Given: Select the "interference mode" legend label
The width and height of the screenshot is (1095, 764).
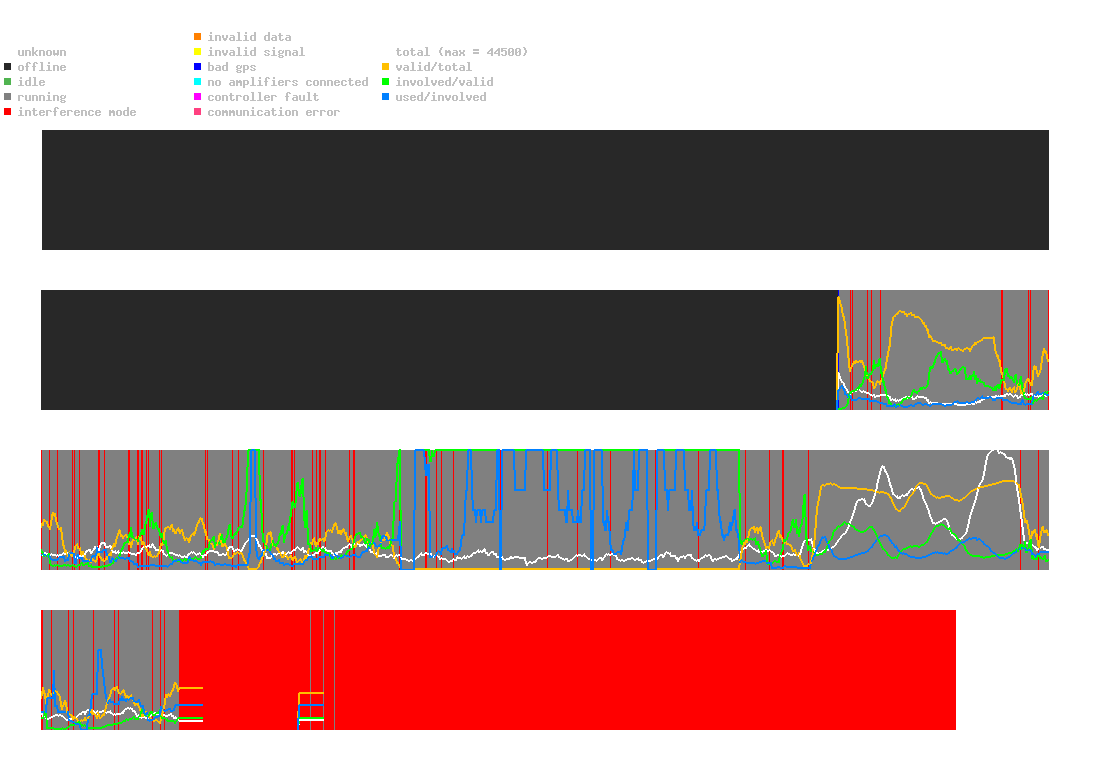Looking at the screenshot, I should (77, 112).
